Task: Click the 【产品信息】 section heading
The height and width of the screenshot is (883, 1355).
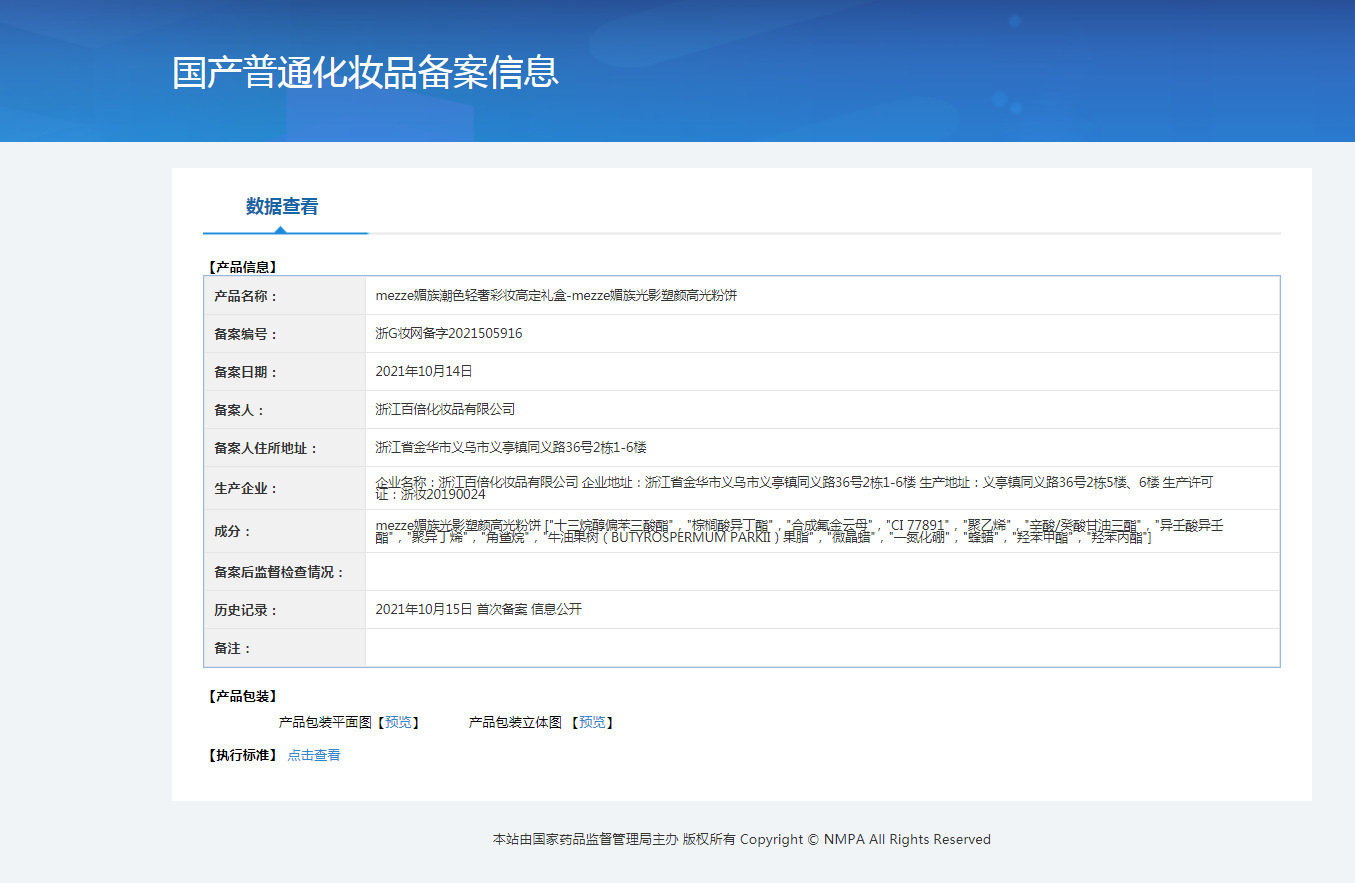Action: (x=243, y=267)
